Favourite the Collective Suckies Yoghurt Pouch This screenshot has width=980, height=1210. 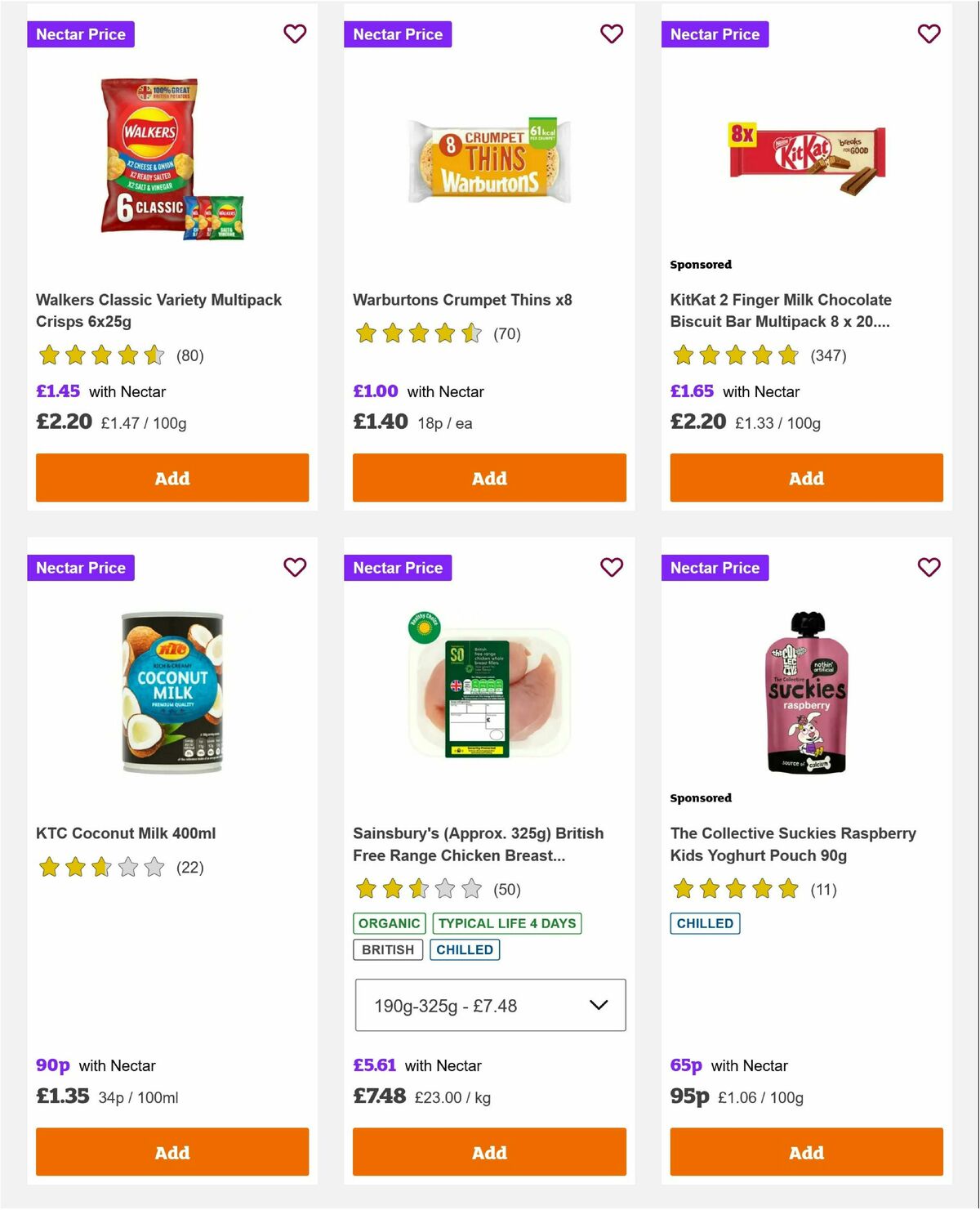click(929, 567)
